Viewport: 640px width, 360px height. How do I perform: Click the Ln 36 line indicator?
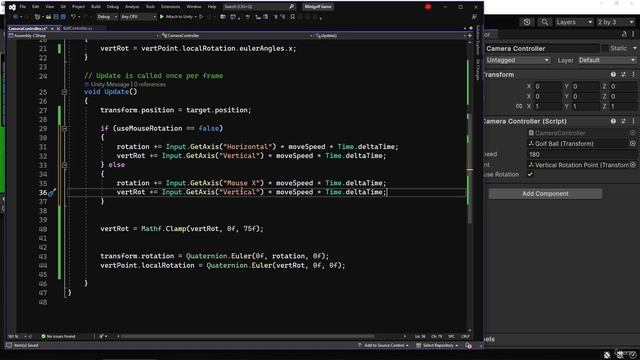(x=420, y=337)
